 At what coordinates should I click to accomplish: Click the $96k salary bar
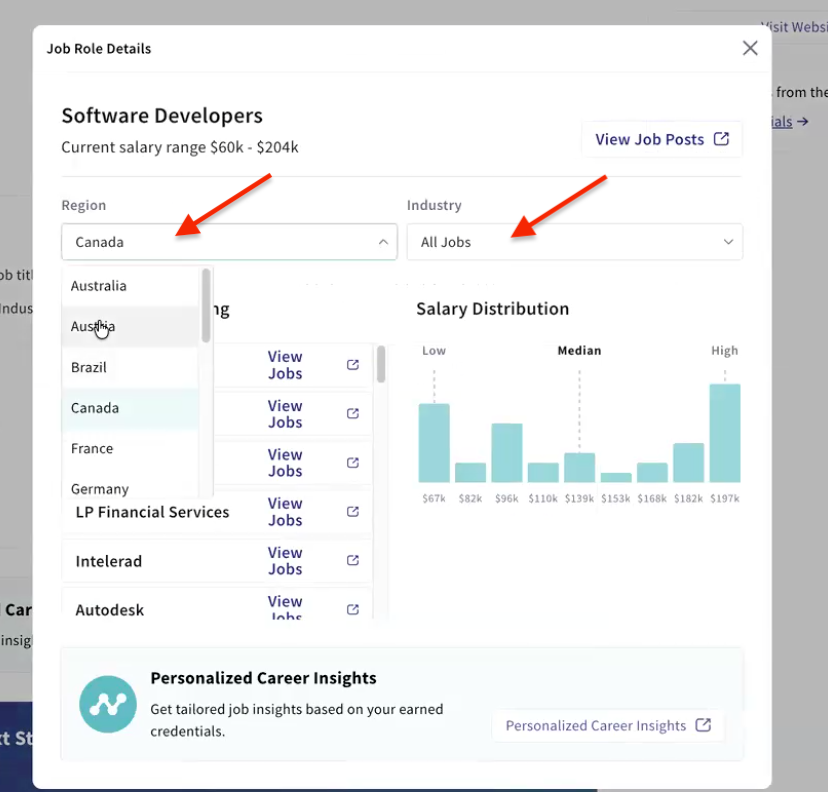point(507,452)
